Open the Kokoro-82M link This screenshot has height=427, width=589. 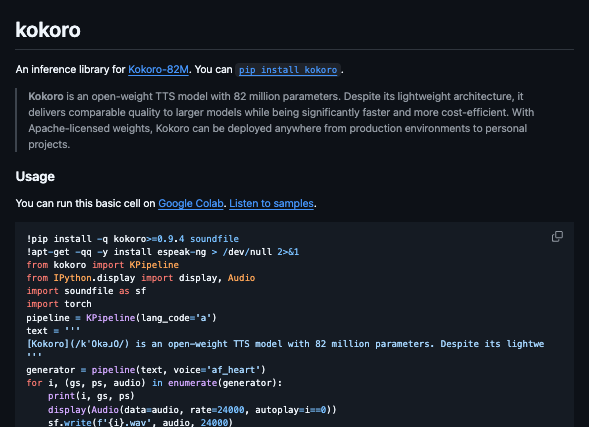158,69
